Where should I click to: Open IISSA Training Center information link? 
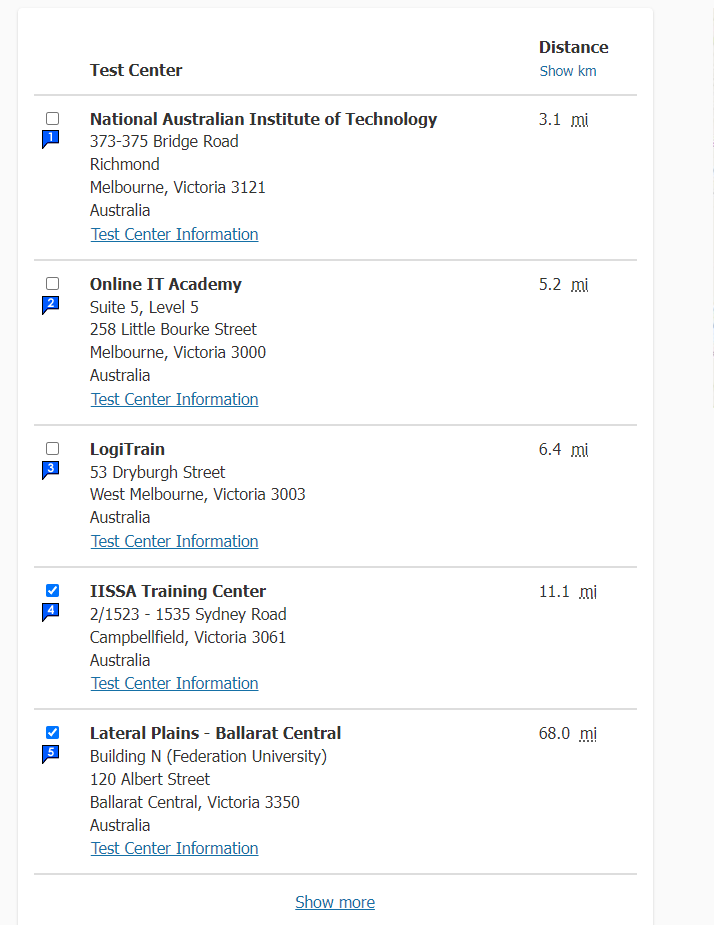tap(174, 683)
